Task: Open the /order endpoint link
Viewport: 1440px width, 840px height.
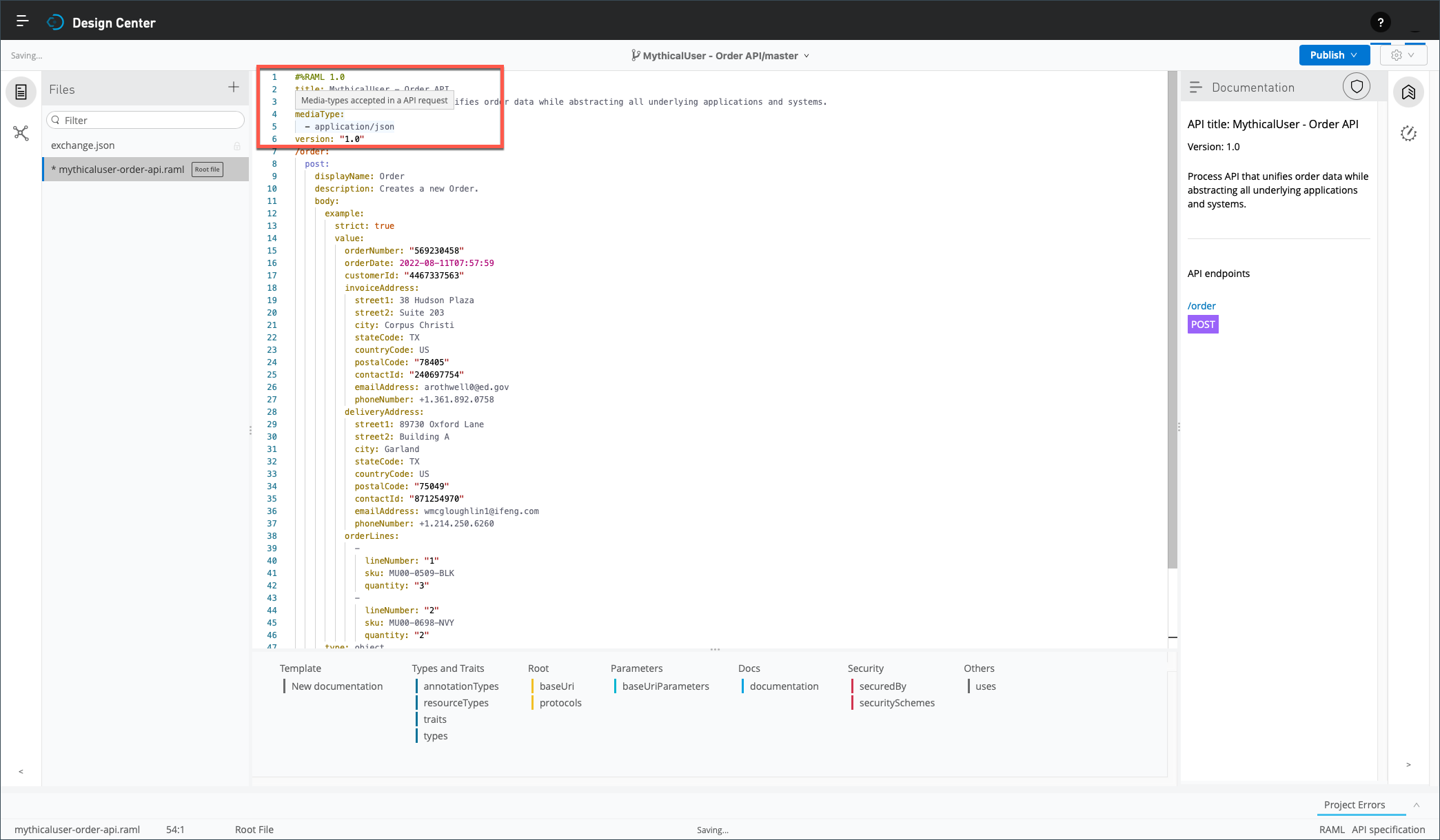Action: point(1201,306)
